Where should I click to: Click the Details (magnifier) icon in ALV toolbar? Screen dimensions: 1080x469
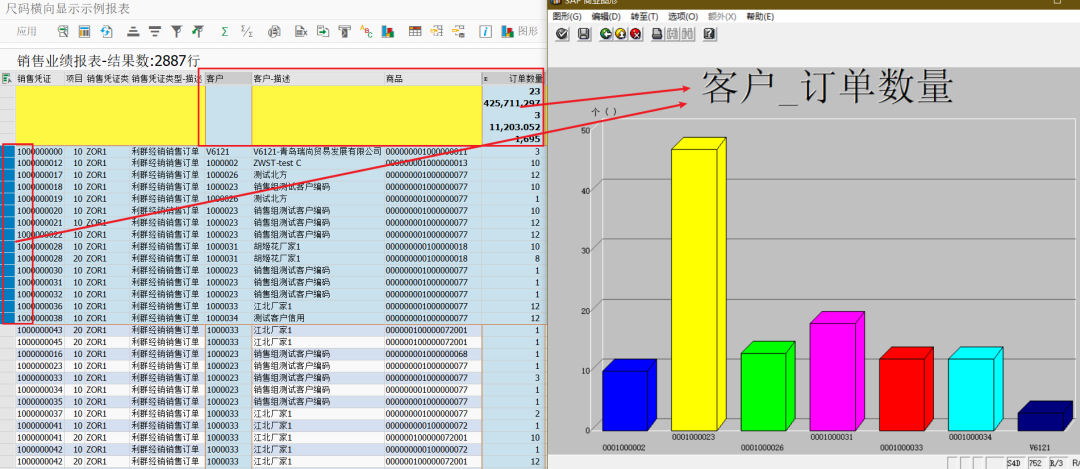pyautogui.click(x=63, y=31)
